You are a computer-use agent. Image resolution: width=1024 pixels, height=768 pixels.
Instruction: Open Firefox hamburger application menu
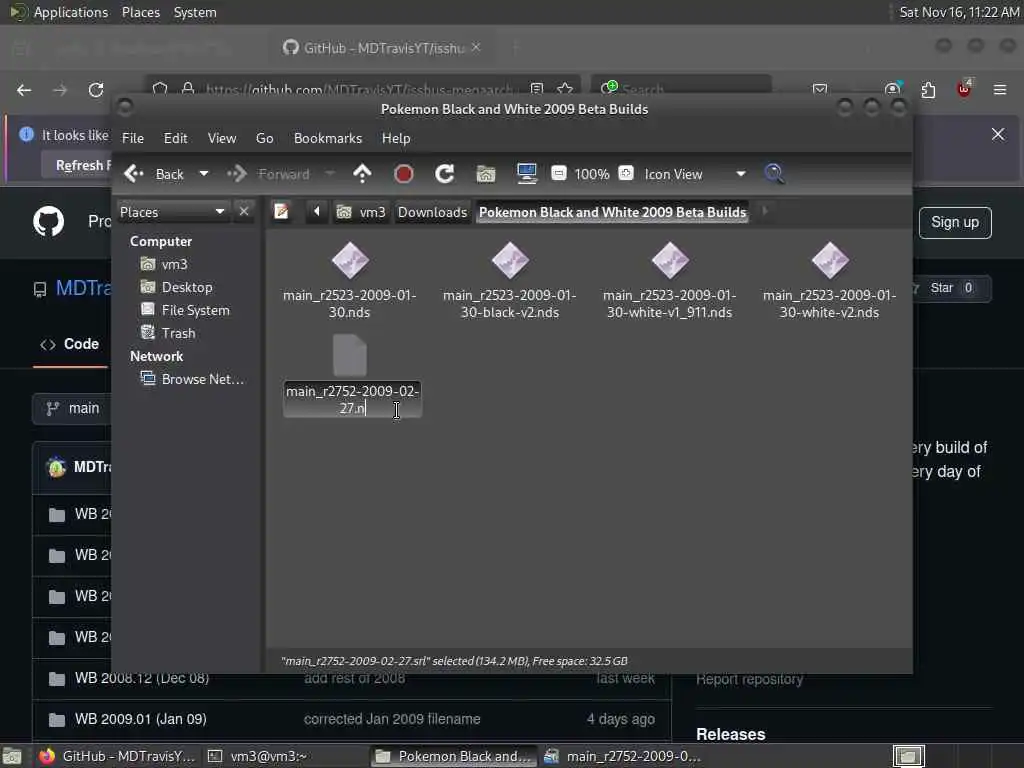[x=1000, y=89]
